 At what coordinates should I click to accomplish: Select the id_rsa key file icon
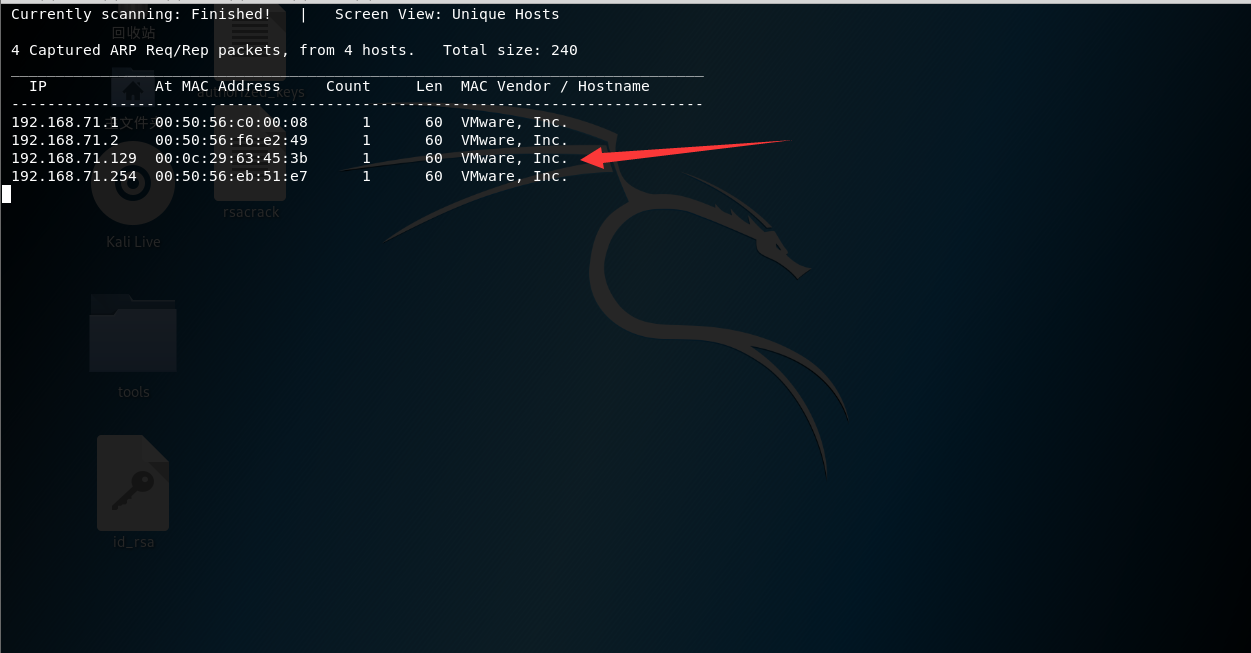[133, 483]
